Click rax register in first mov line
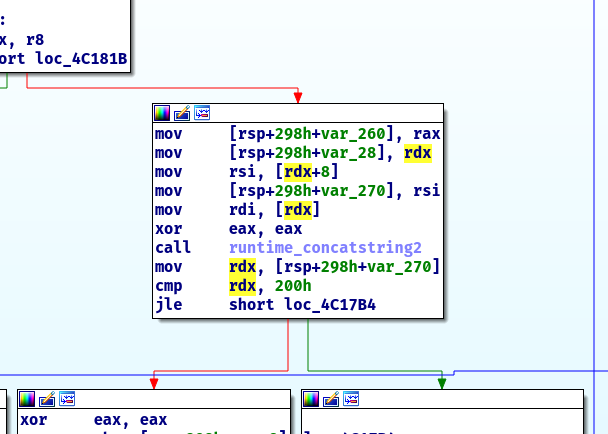 427,134
